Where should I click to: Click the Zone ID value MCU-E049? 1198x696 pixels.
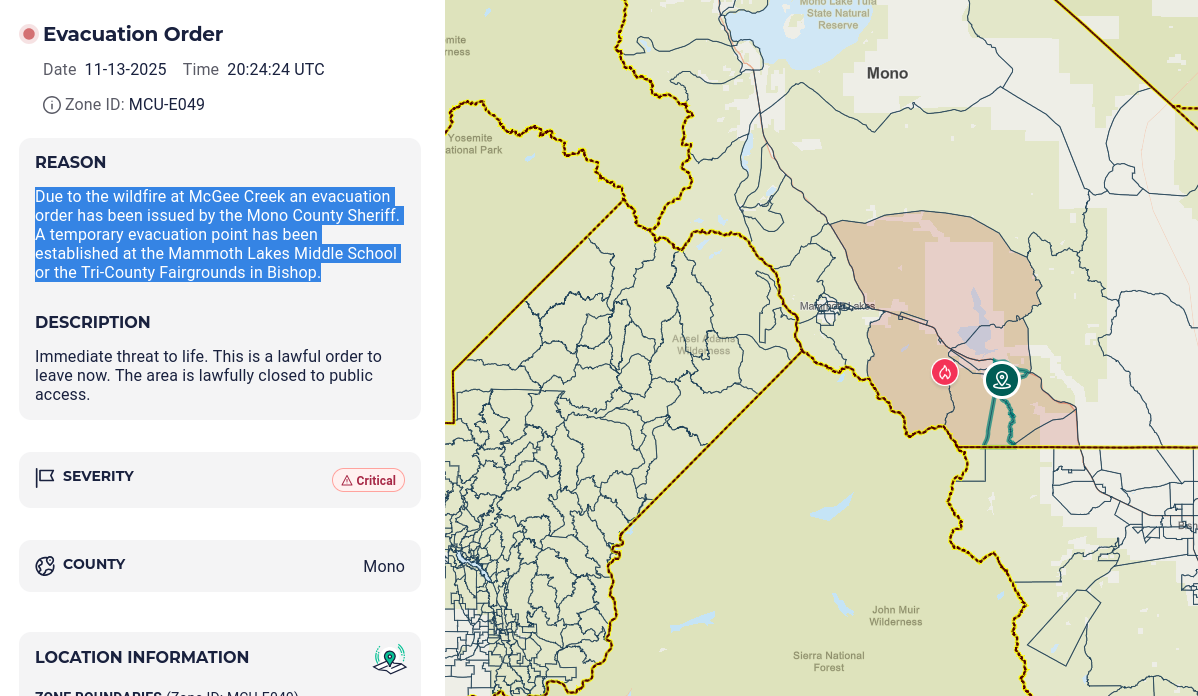click(x=167, y=105)
